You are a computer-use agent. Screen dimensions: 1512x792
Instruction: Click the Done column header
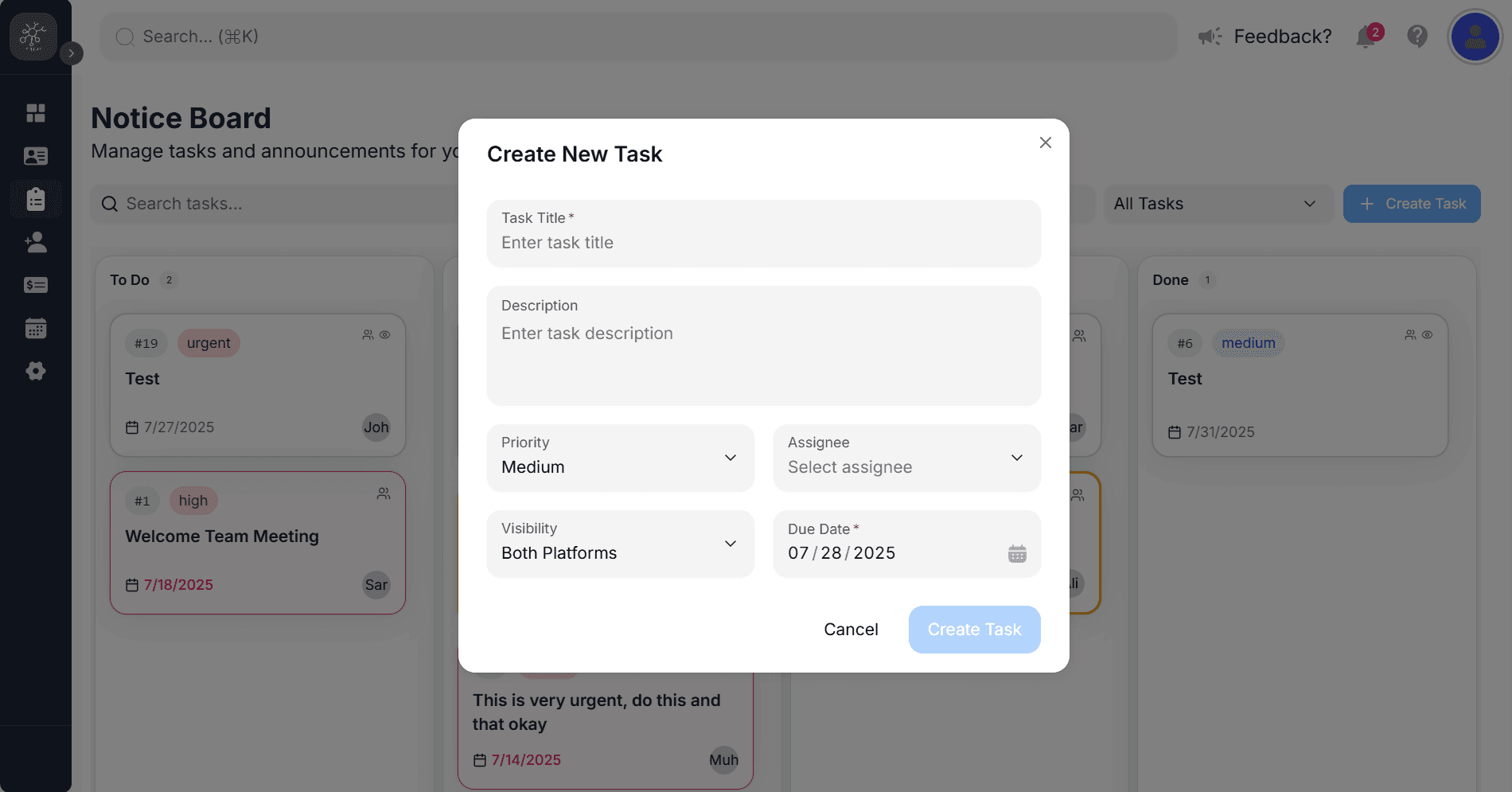[1170, 280]
